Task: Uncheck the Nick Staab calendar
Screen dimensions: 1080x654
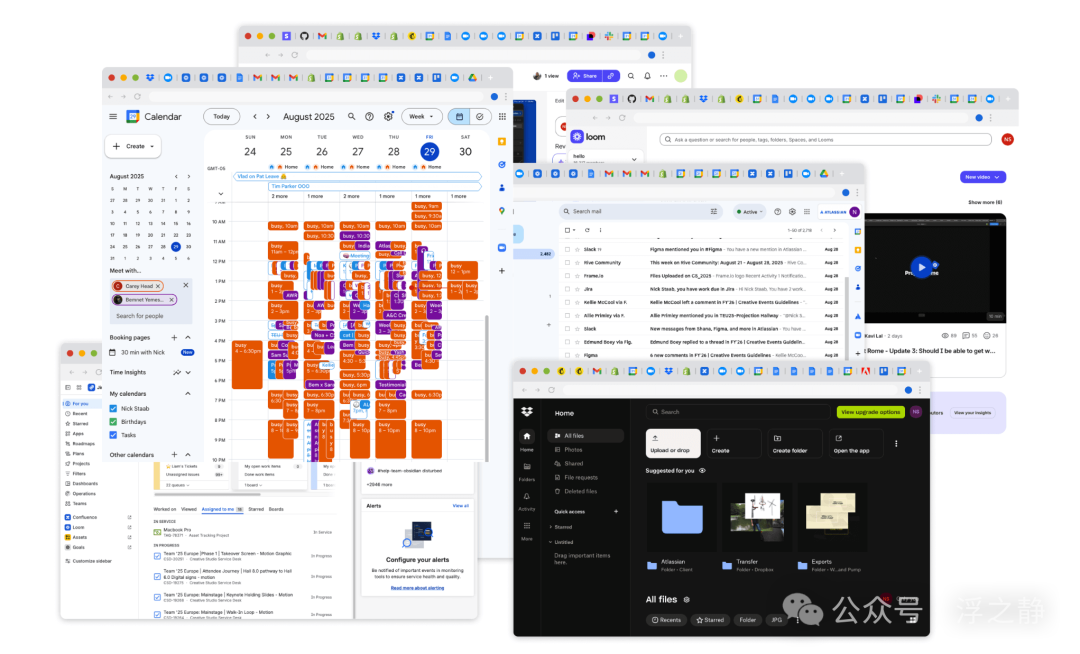Action: point(114,408)
